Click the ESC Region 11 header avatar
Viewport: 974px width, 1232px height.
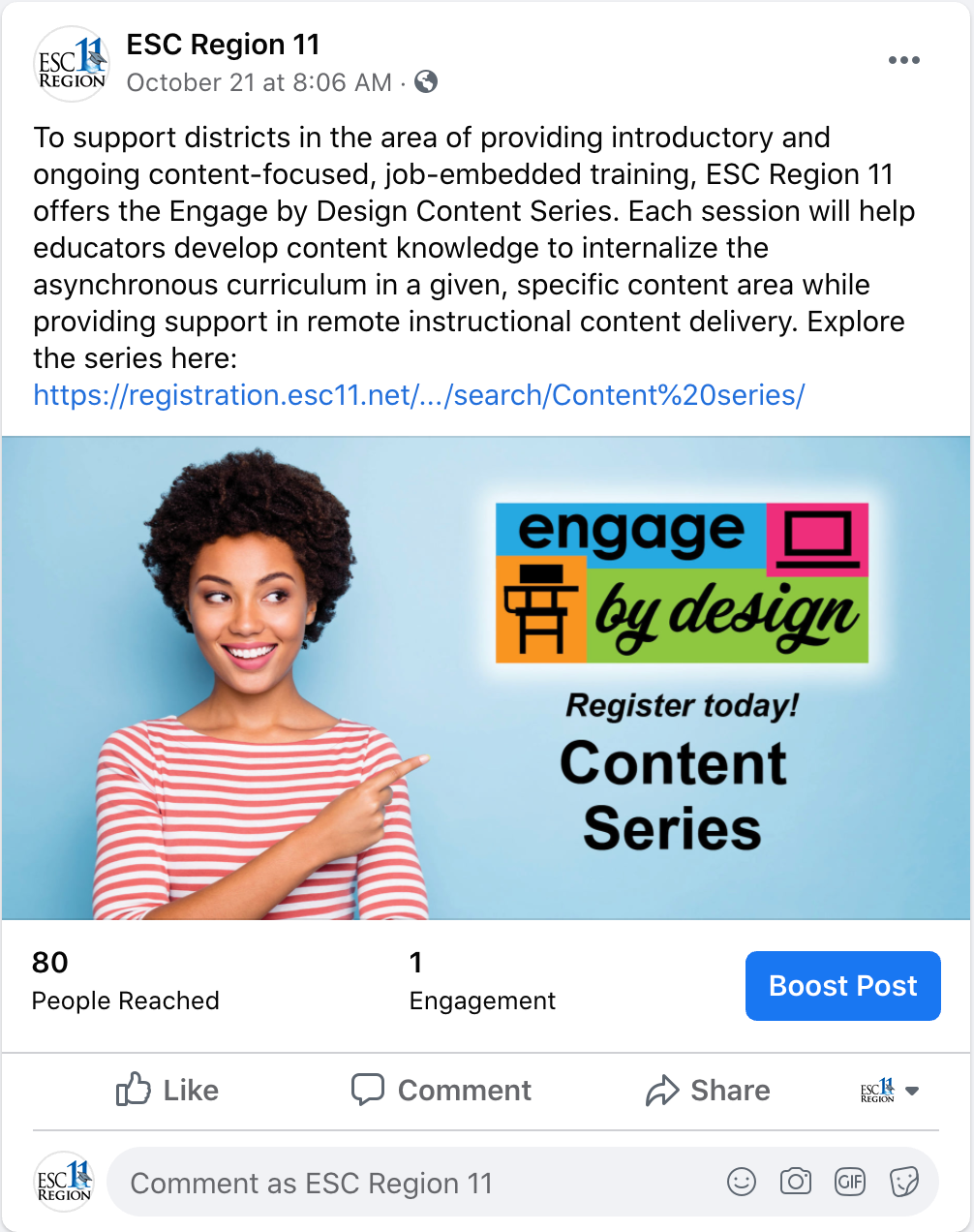[72, 64]
